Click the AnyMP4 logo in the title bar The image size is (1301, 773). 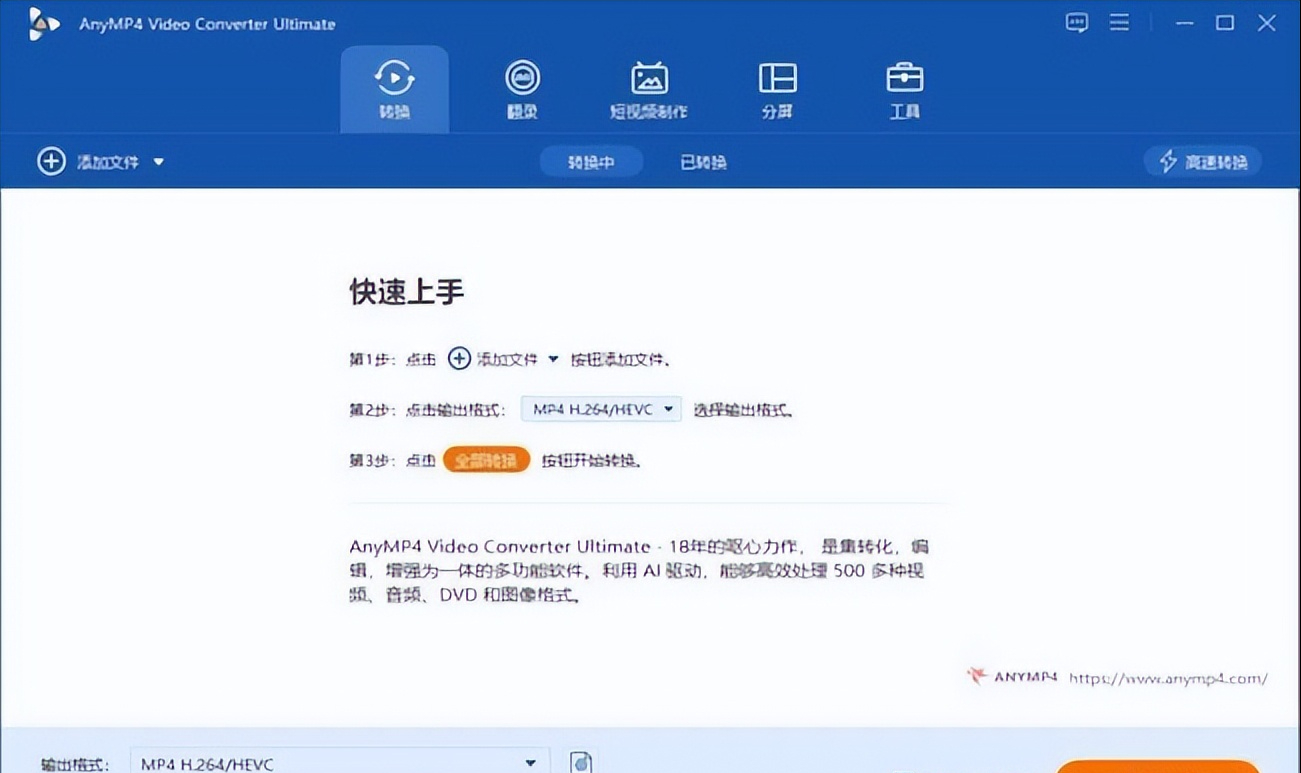pos(44,22)
